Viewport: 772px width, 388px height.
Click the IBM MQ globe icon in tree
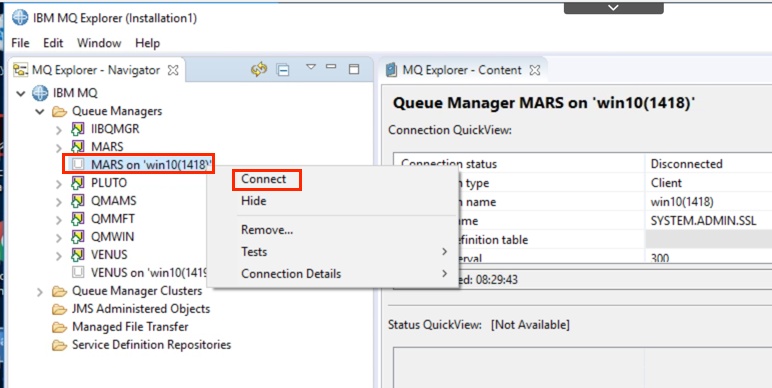click(x=40, y=93)
